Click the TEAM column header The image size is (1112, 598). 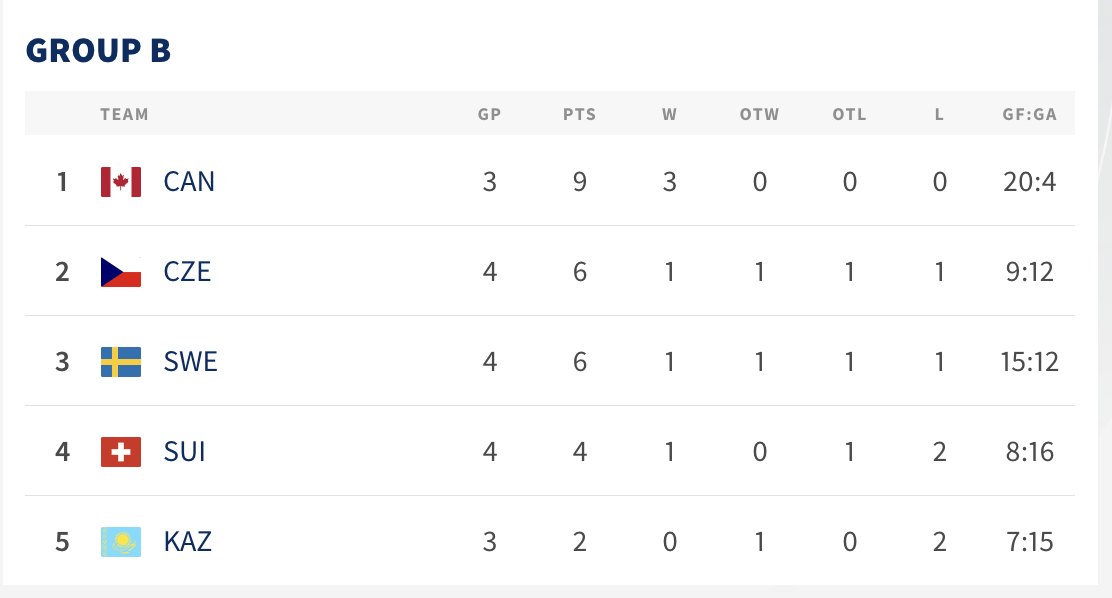click(x=124, y=114)
